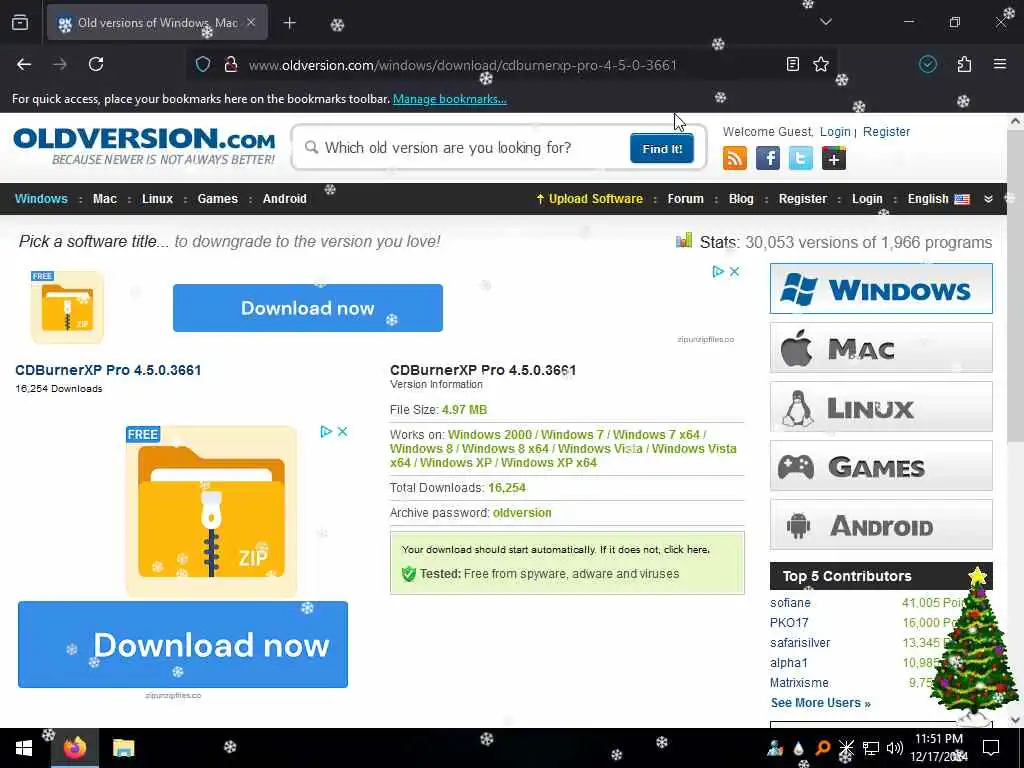Screen dimensions: 1024x768
Task: Click Upload Software in navigation bar
Action: pos(590,199)
